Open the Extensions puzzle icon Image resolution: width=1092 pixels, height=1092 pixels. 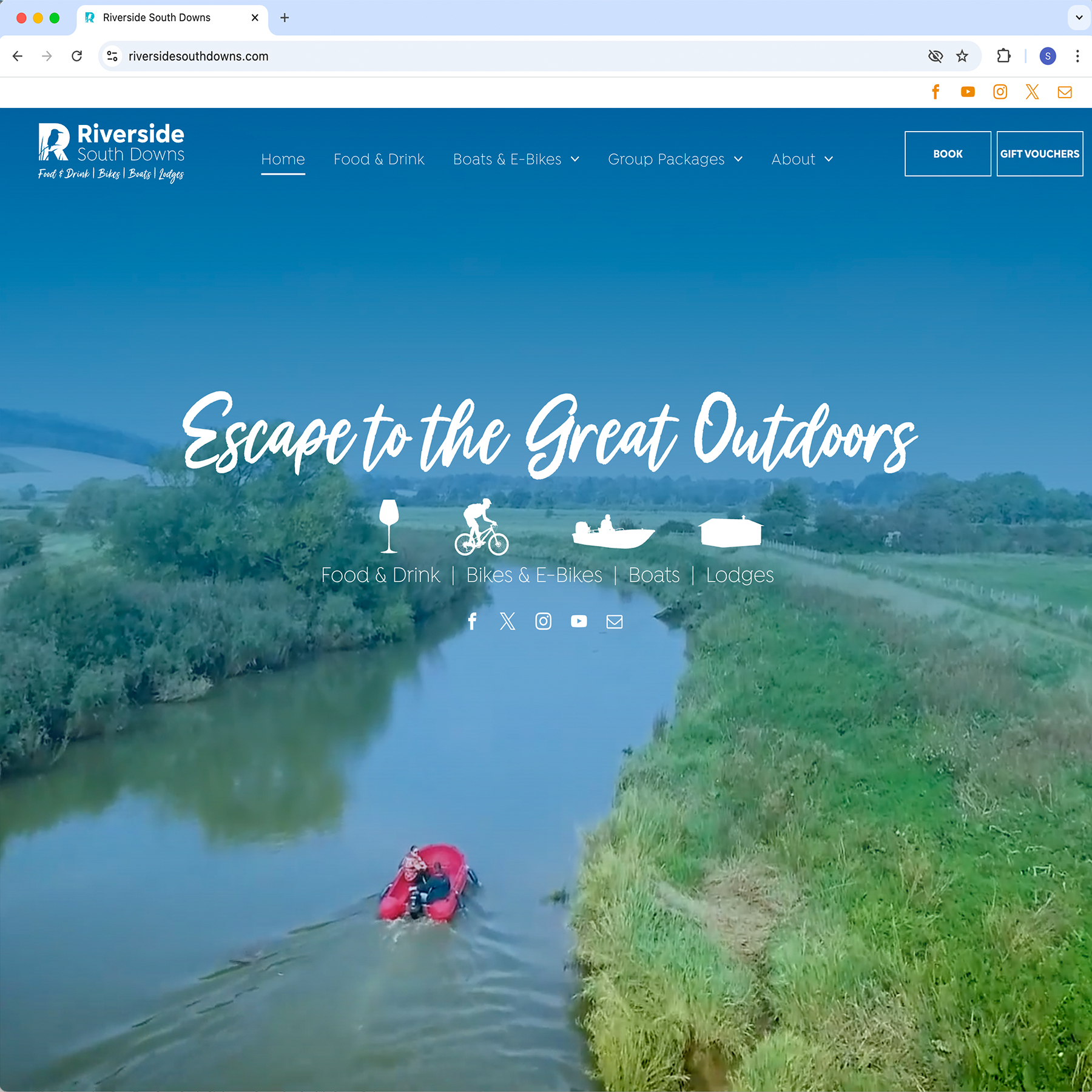1003,56
